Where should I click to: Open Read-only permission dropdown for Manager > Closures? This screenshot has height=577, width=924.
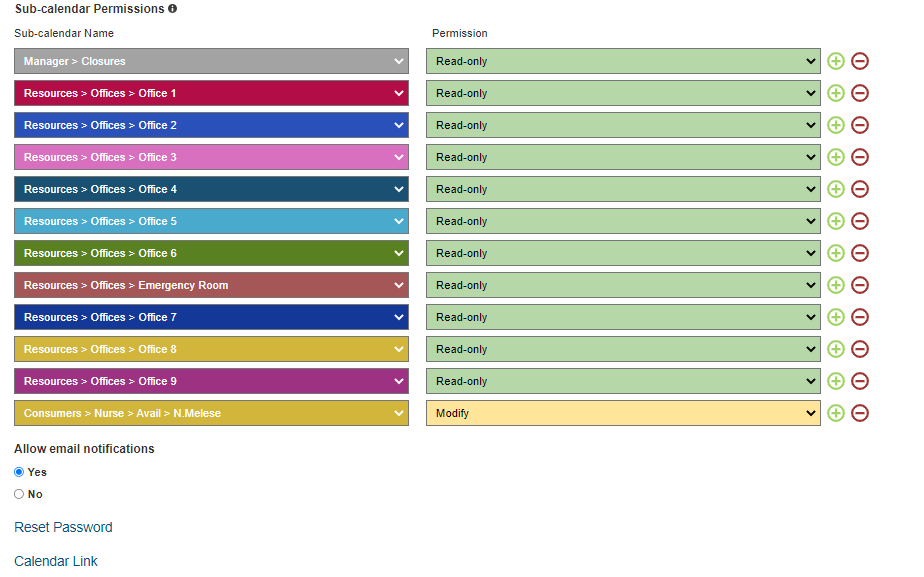point(623,61)
